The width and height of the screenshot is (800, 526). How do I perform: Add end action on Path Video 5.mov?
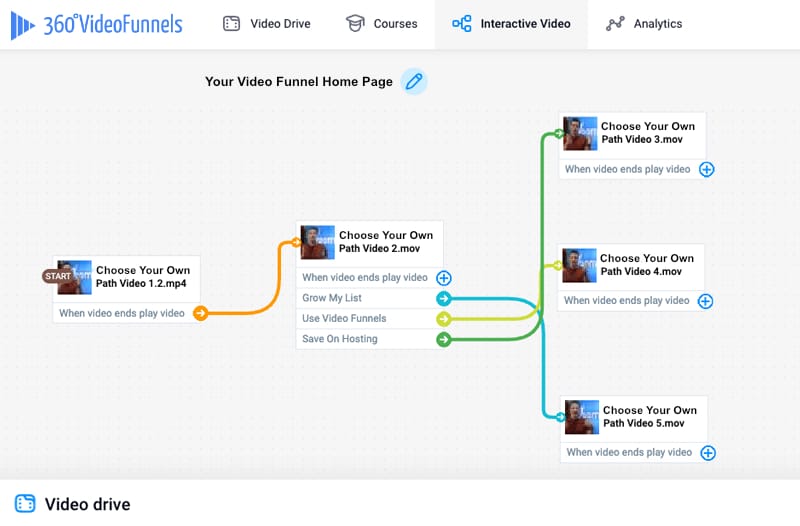coord(708,453)
